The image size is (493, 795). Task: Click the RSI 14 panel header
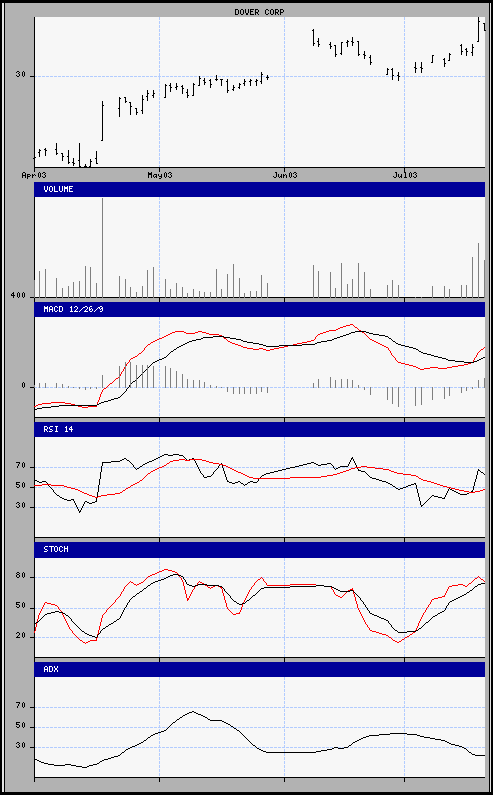pyautogui.click(x=260, y=429)
